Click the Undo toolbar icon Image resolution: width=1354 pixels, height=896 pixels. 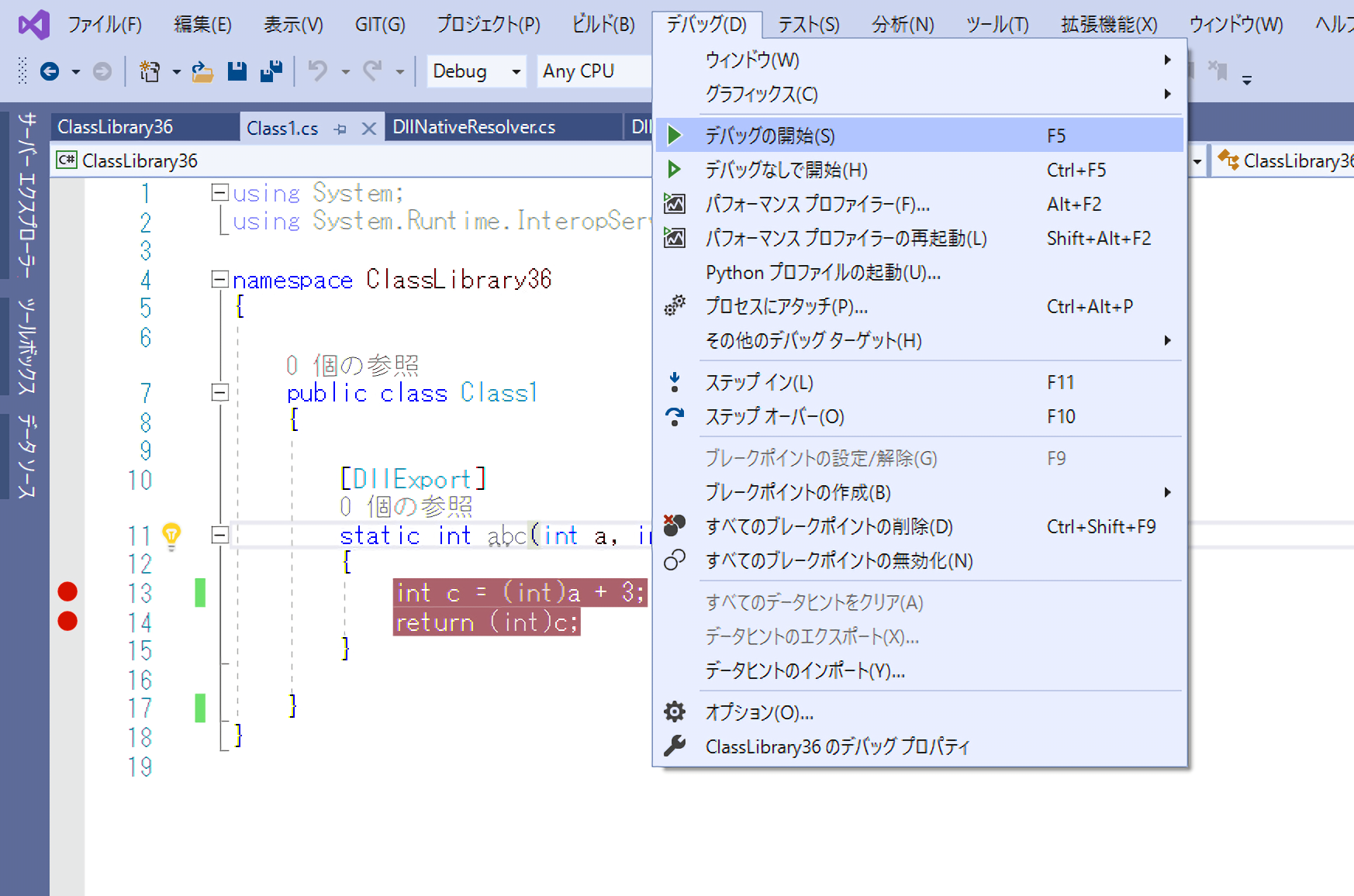click(x=317, y=71)
